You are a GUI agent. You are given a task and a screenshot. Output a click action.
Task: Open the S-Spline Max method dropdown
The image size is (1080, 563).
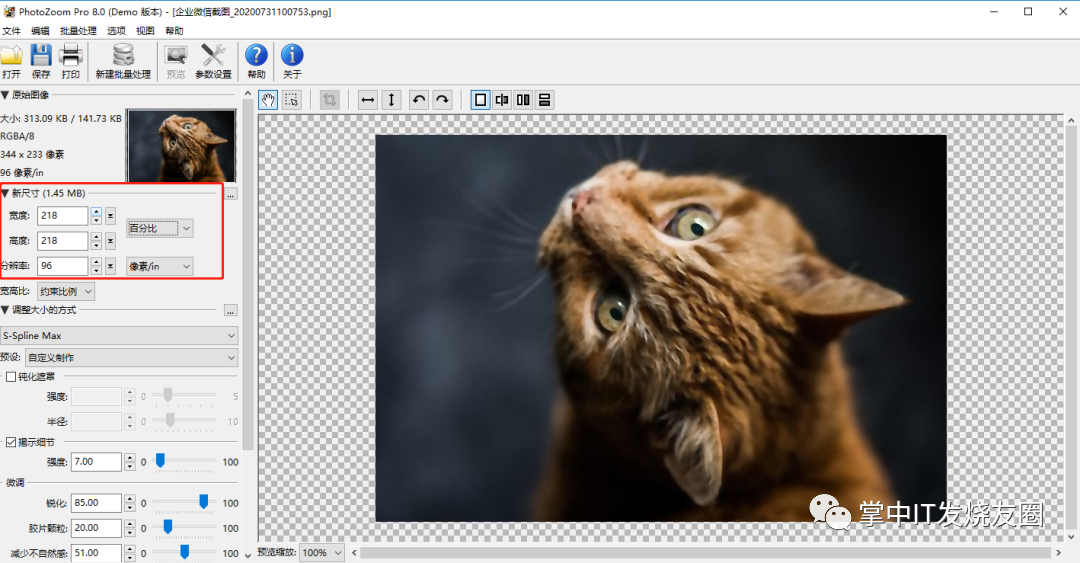tap(118, 336)
